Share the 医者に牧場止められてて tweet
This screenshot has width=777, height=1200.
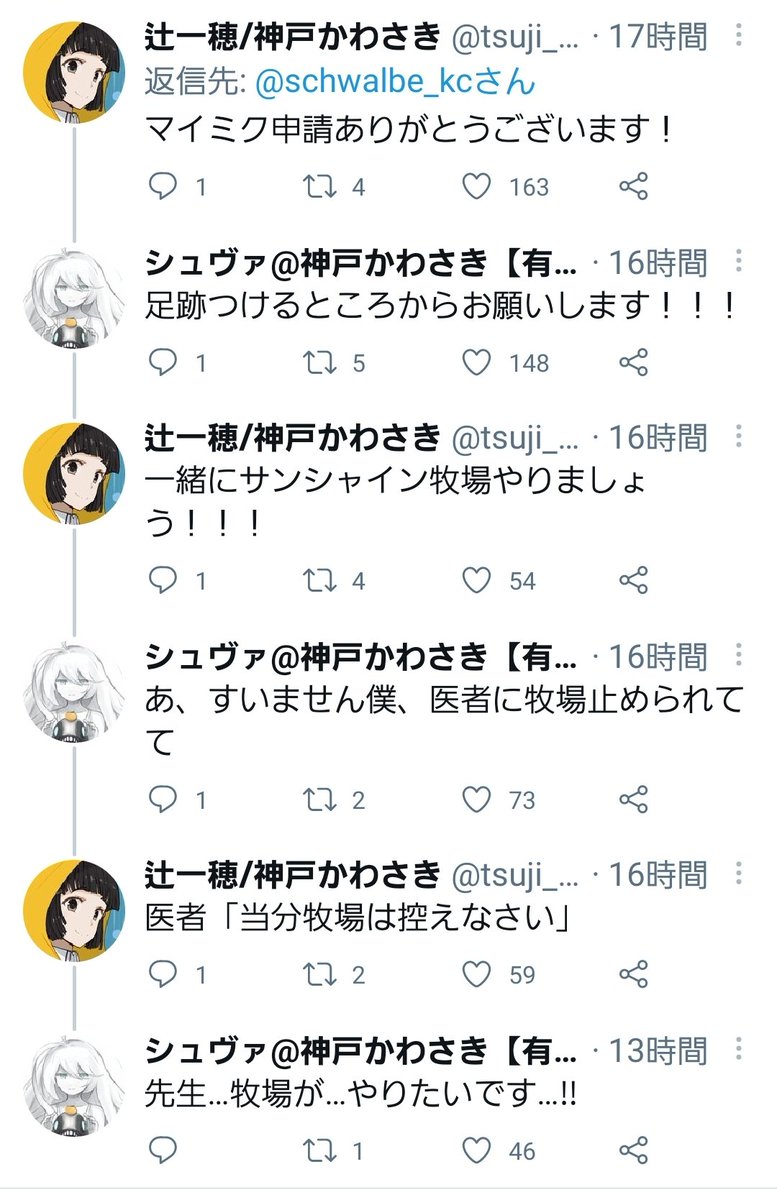[x=634, y=799]
